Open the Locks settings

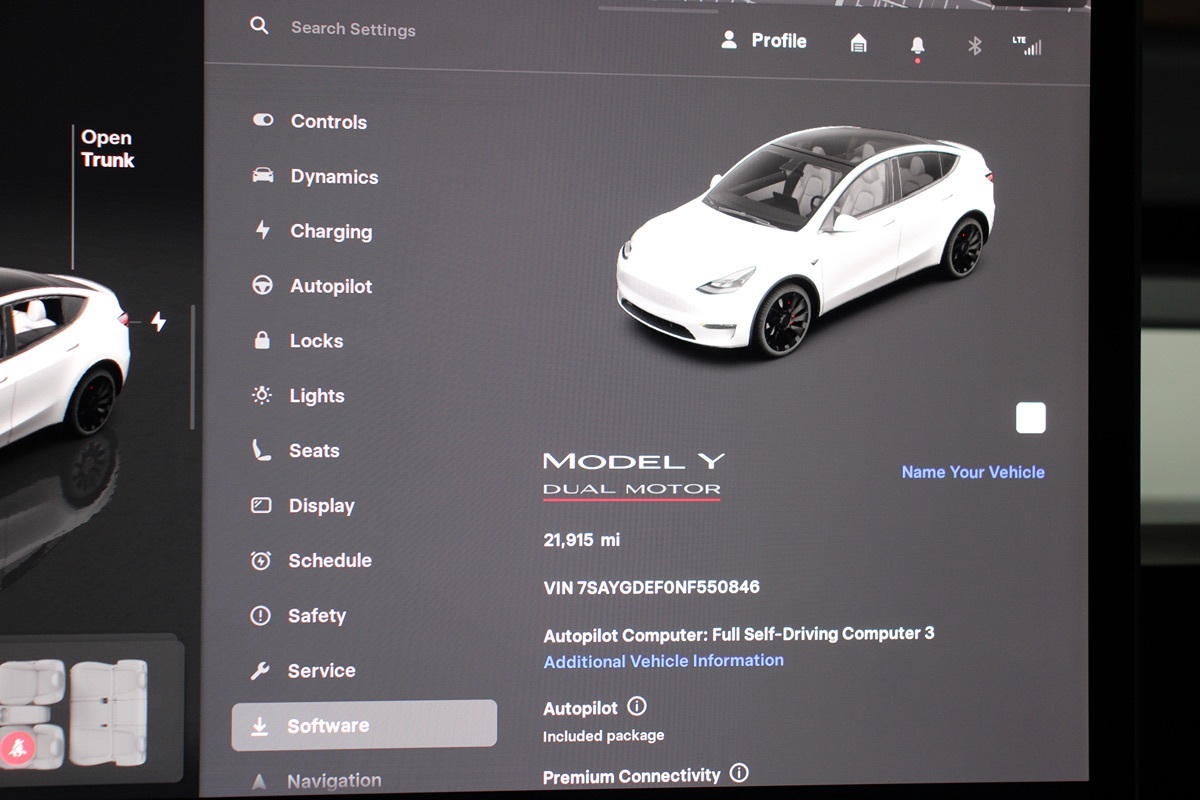(x=316, y=341)
